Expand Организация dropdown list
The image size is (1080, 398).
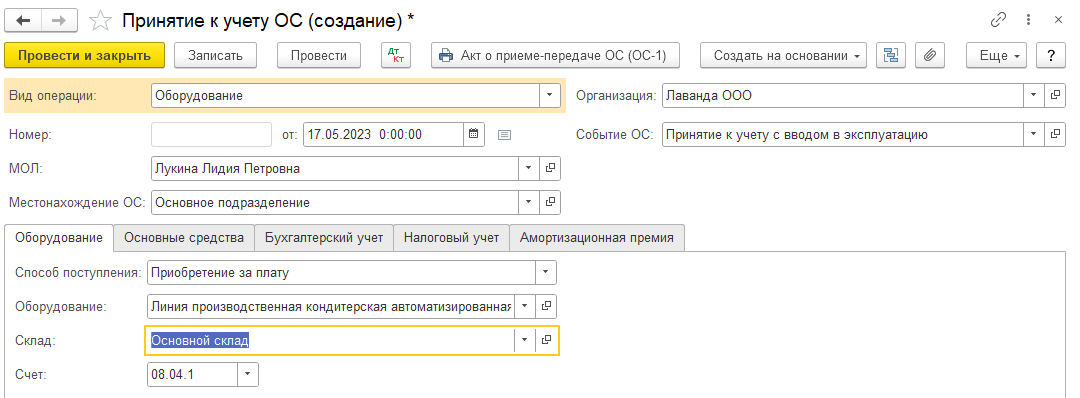pos(1033,96)
